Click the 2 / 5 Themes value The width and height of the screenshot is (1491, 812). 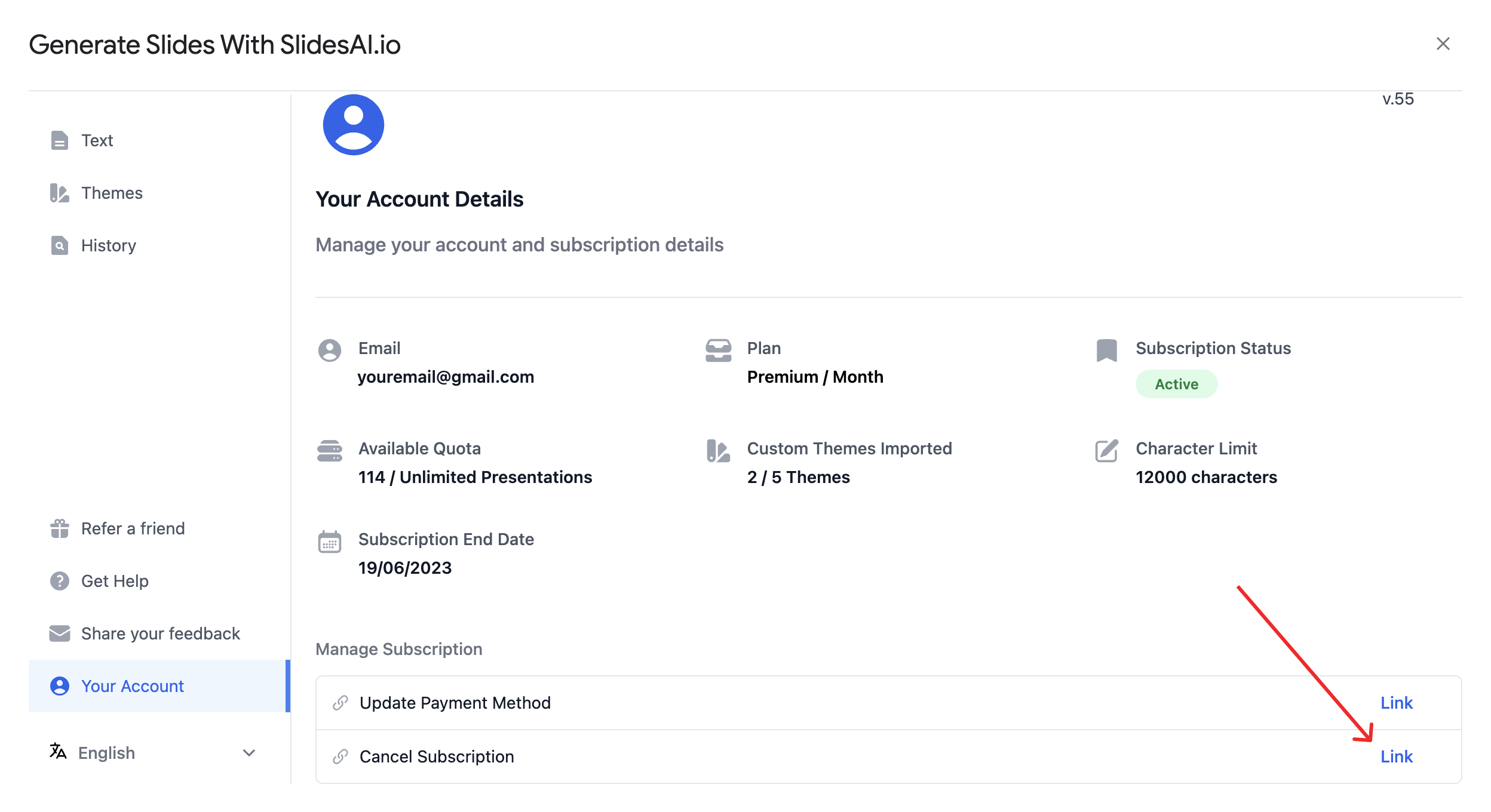tap(798, 477)
